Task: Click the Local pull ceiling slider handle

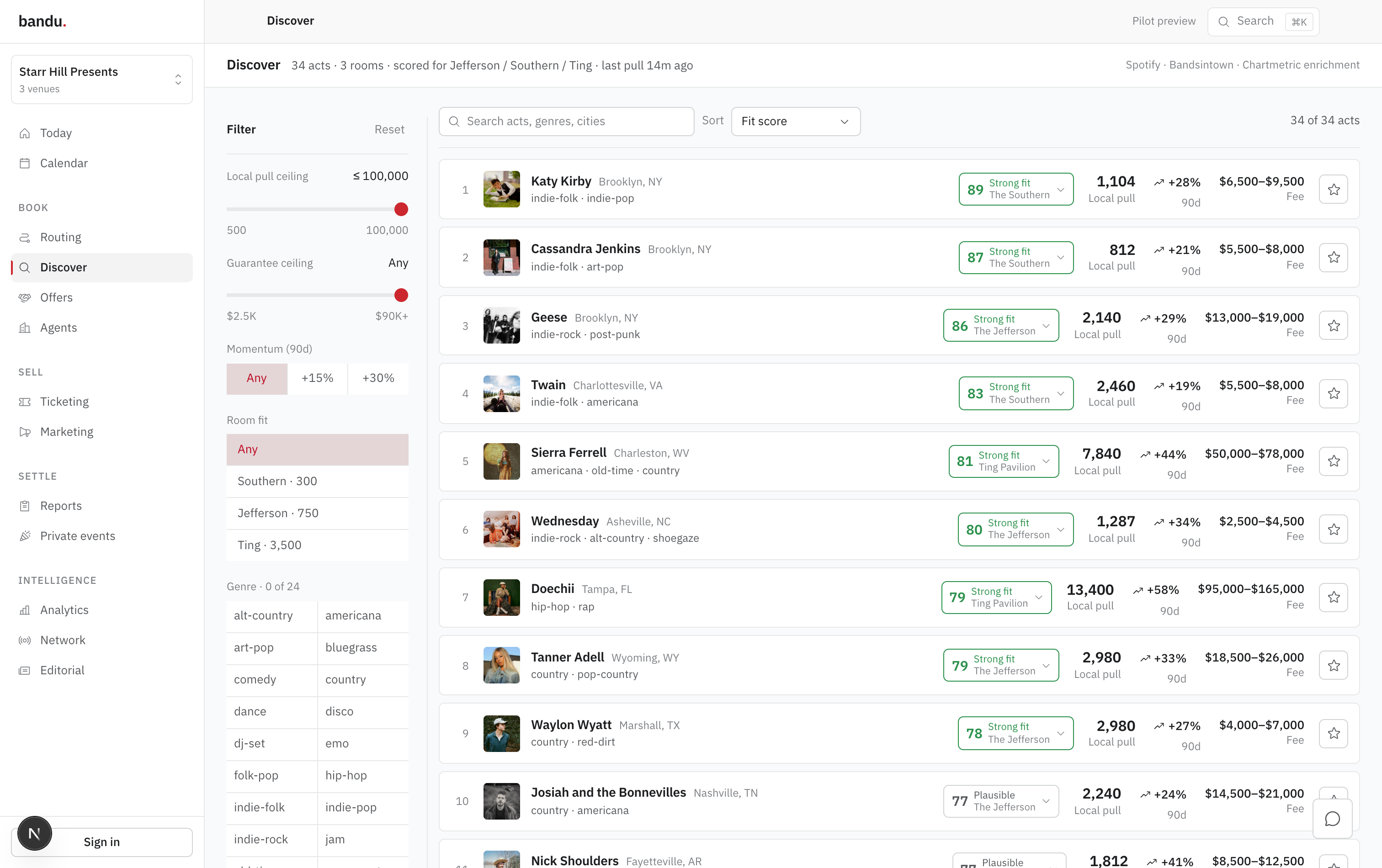Action: tap(401, 209)
